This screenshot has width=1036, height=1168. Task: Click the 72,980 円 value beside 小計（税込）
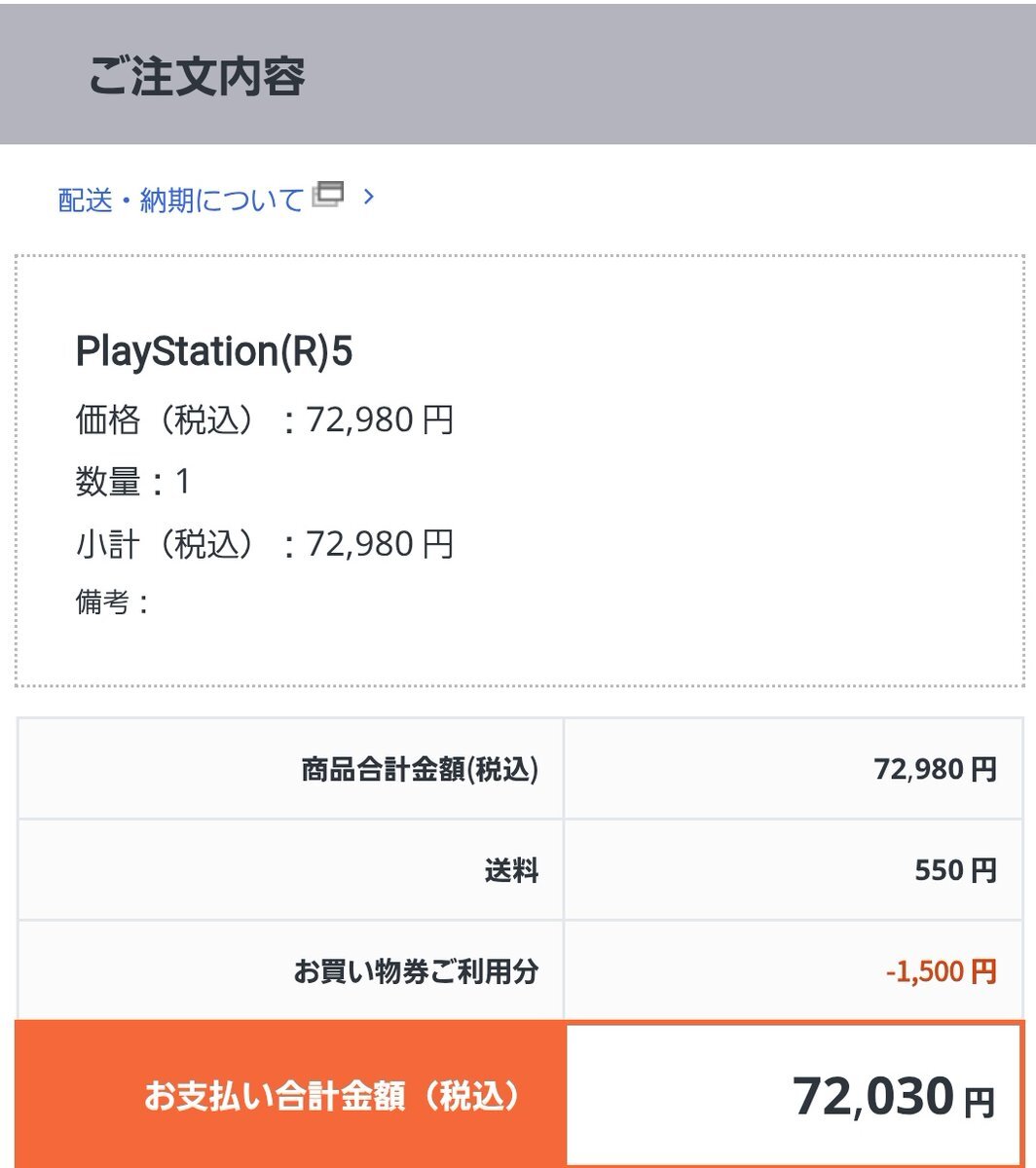[380, 544]
